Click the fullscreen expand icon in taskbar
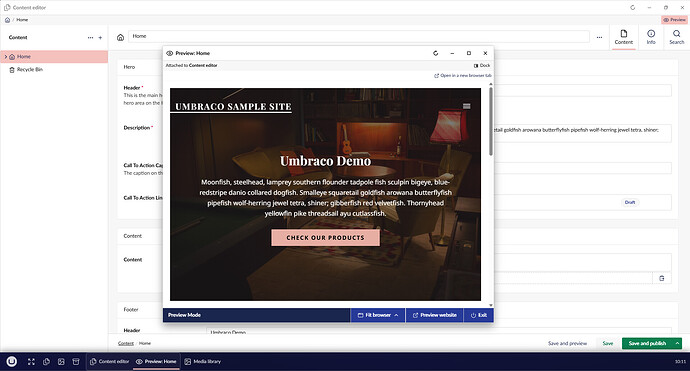The width and height of the screenshot is (690, 371). pos(31,362)
